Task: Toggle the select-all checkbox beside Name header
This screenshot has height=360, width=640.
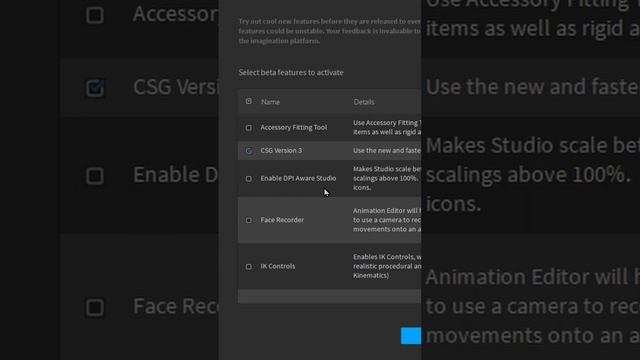Action: tap(249, 101)
